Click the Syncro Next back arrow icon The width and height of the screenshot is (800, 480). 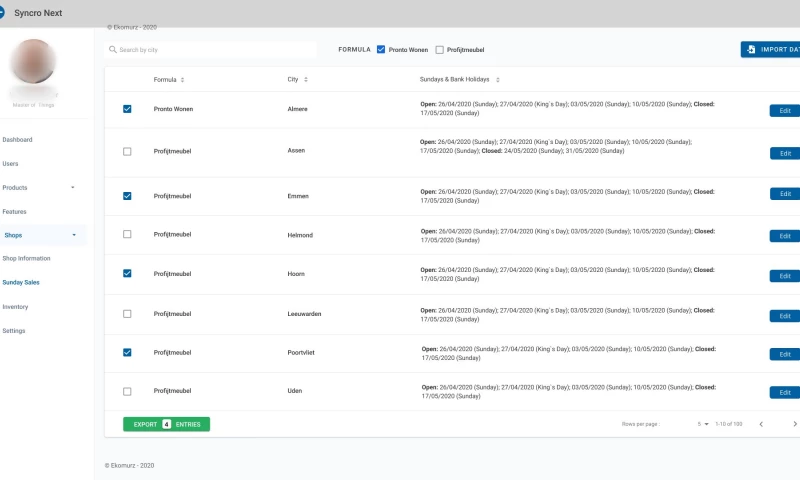(2, 13)
